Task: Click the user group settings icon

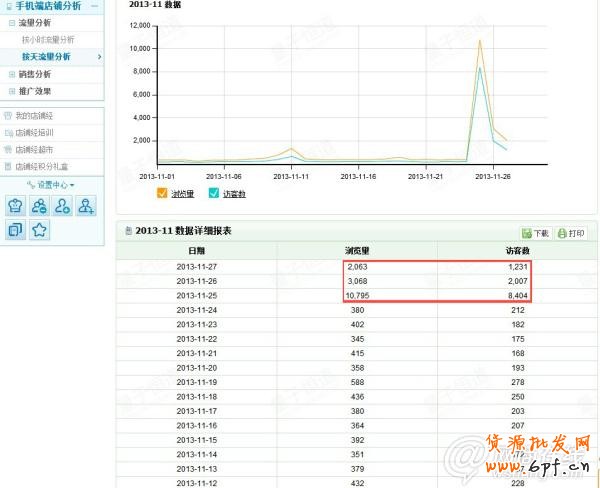Action: pos(39,206)
